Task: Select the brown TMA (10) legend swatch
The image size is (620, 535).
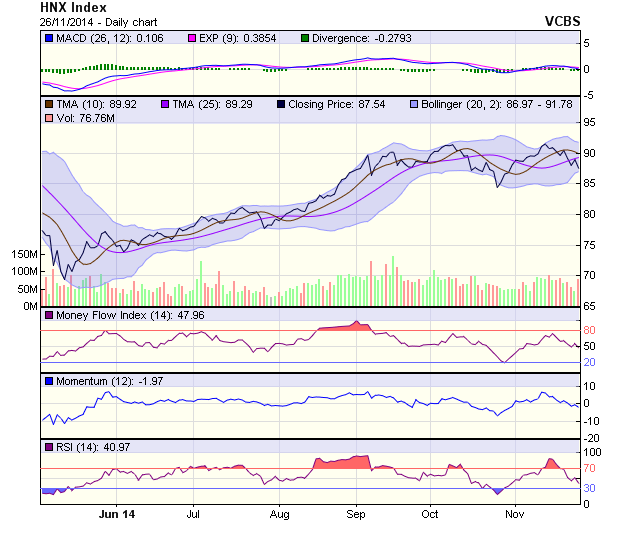Action: pyautogui.click(x=48, y=104)
